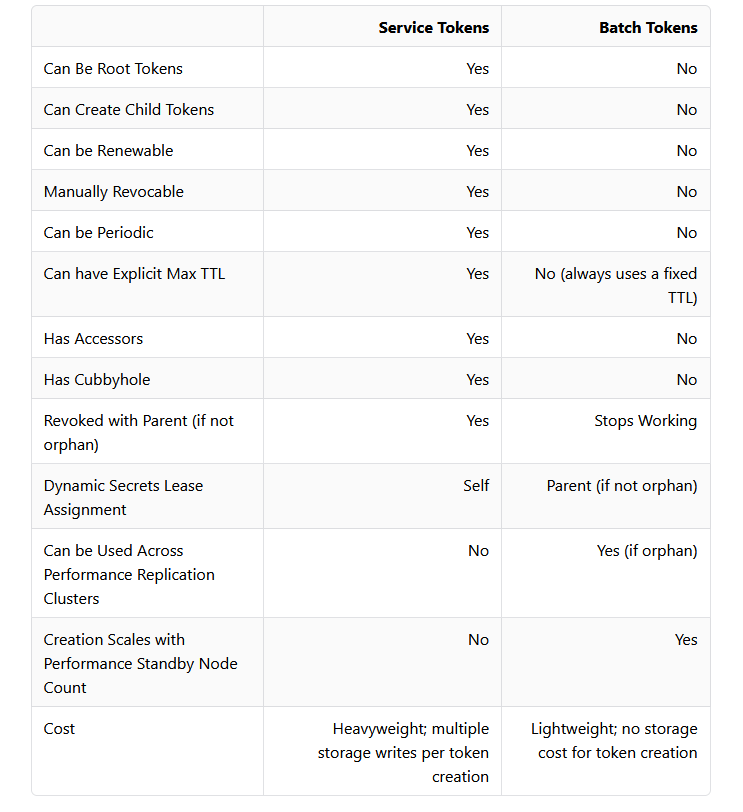Image resolution: width=743 pixels, height=812 pixels.
Task: Click 'Can have Explicit Max TTL' label
Action: click(x=134, y=274)
